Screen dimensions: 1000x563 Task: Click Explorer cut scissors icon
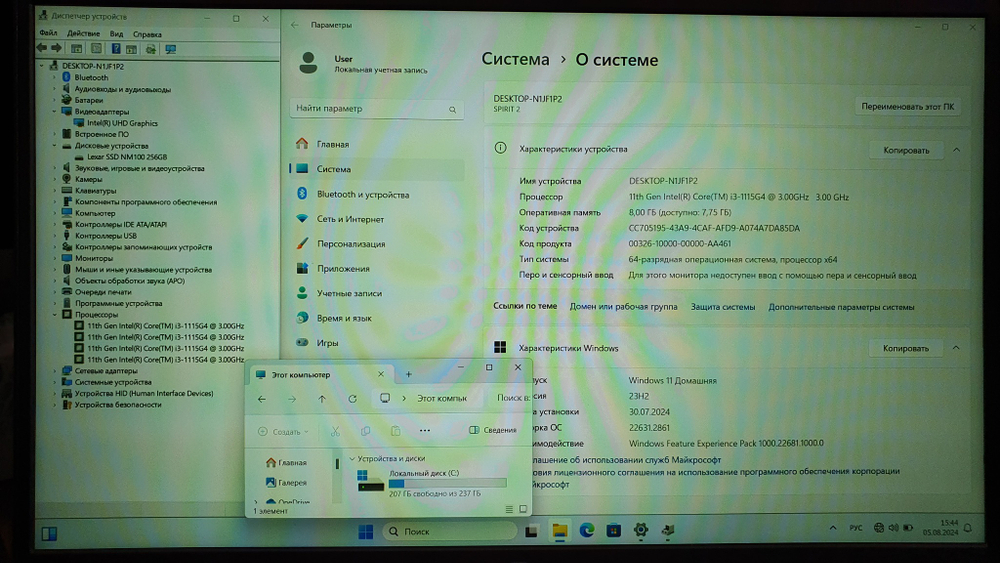(335, 432)
